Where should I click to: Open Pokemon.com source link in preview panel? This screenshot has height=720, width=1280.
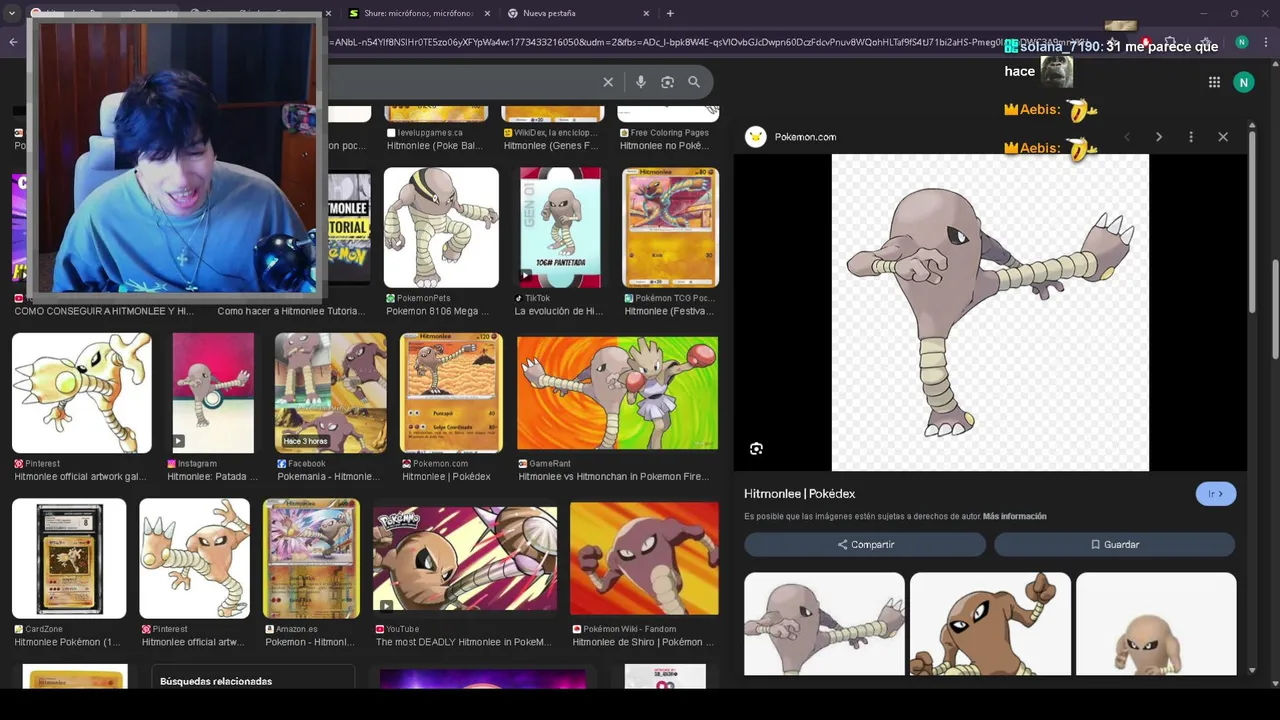point(805,137)
